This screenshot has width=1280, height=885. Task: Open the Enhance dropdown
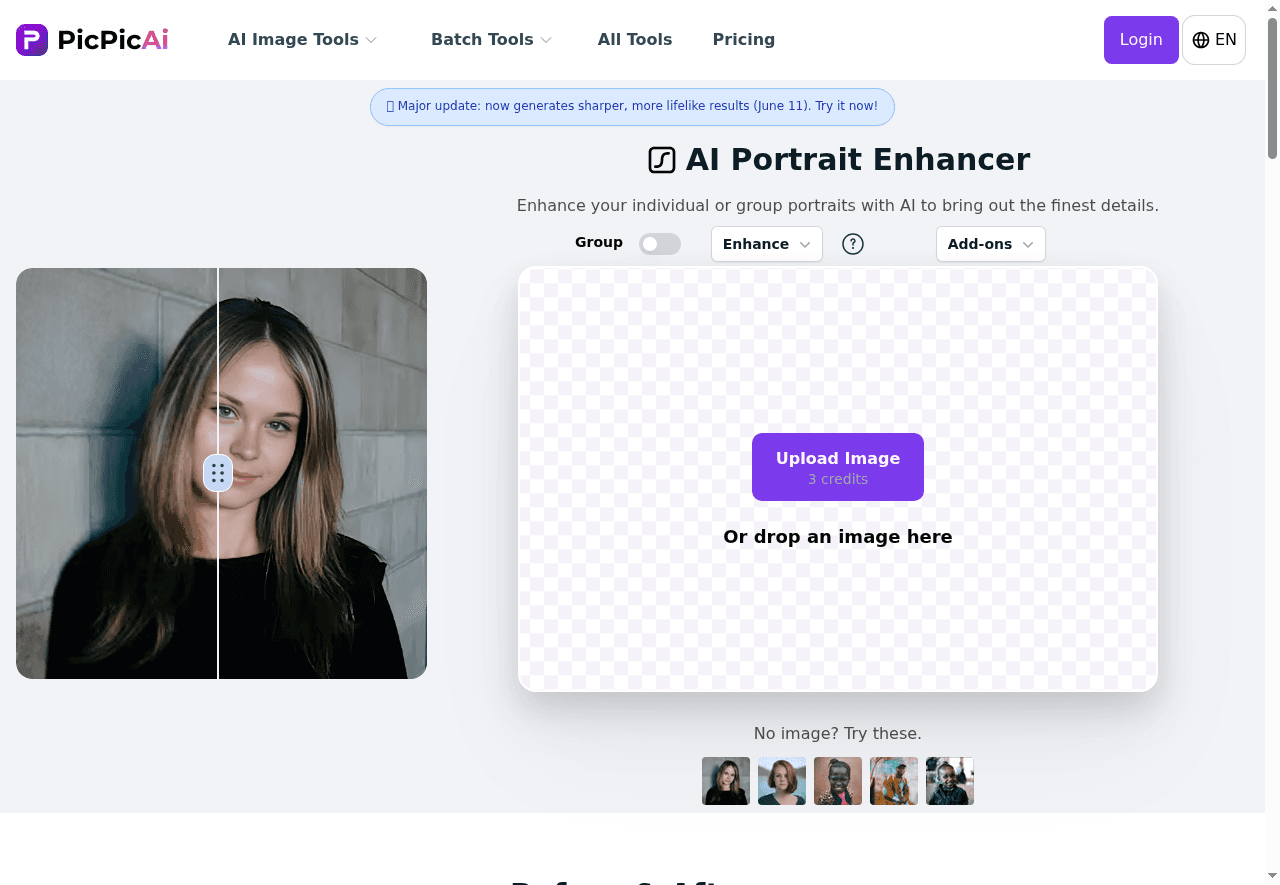coord(766,243)
